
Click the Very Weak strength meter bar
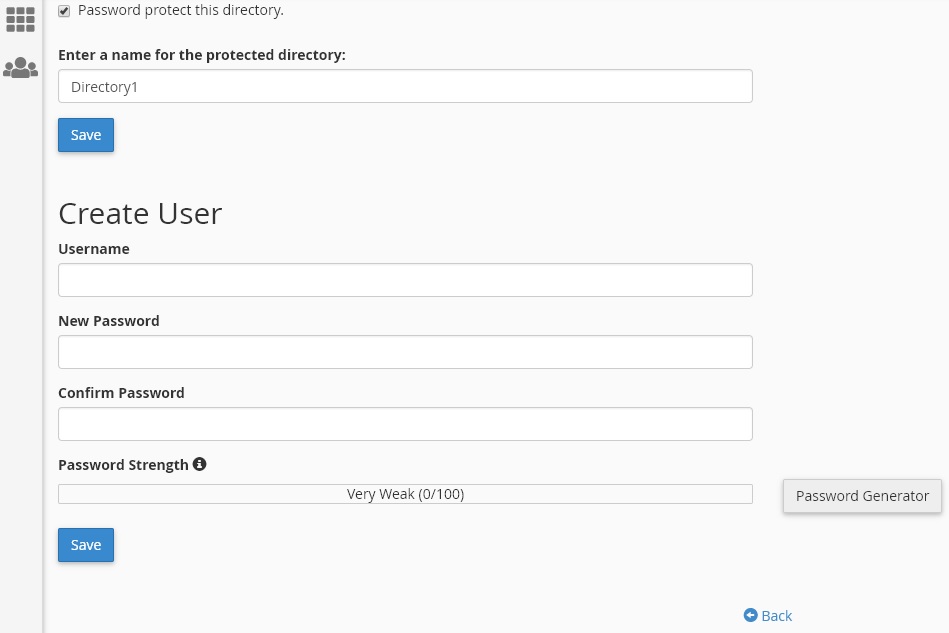[x=406, y=494]
